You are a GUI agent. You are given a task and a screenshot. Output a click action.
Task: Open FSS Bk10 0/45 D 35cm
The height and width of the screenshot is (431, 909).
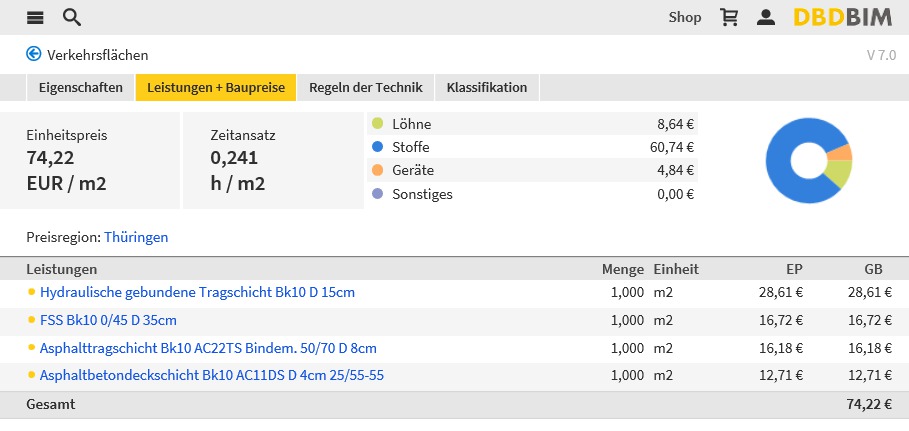pyautogui.click(x=108, y=320)
